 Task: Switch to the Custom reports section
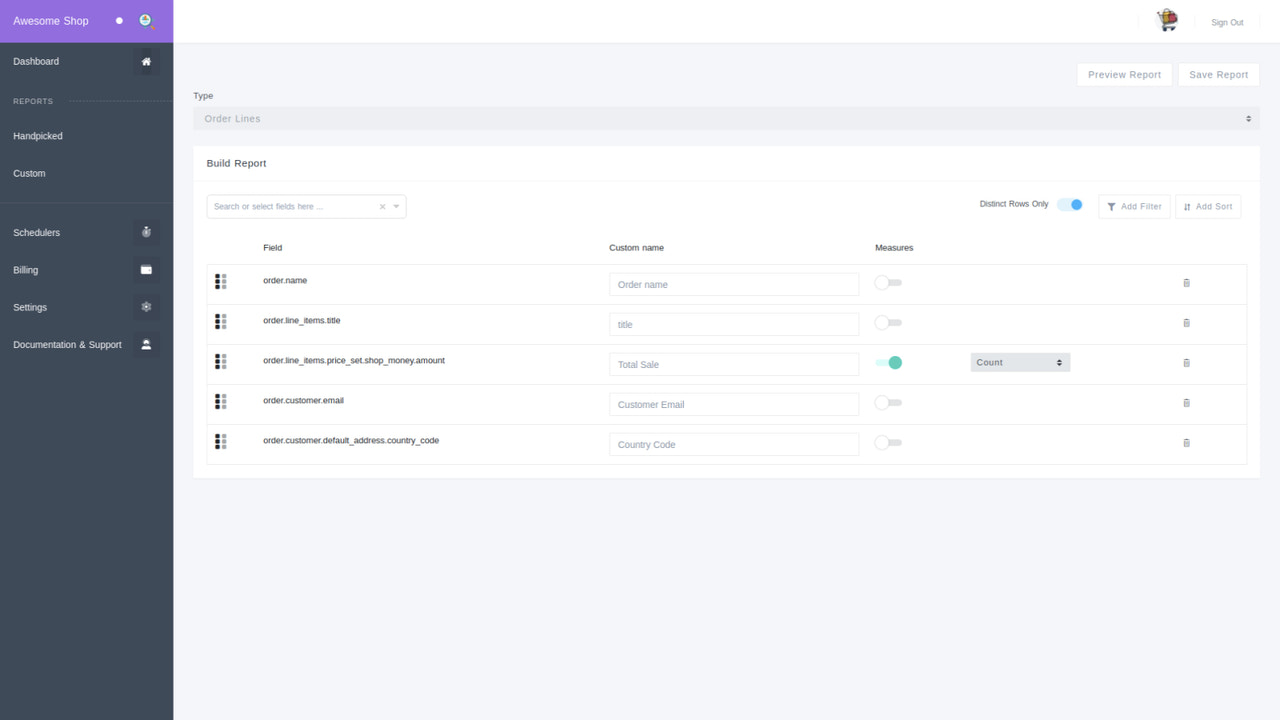[x=29, y=173]
